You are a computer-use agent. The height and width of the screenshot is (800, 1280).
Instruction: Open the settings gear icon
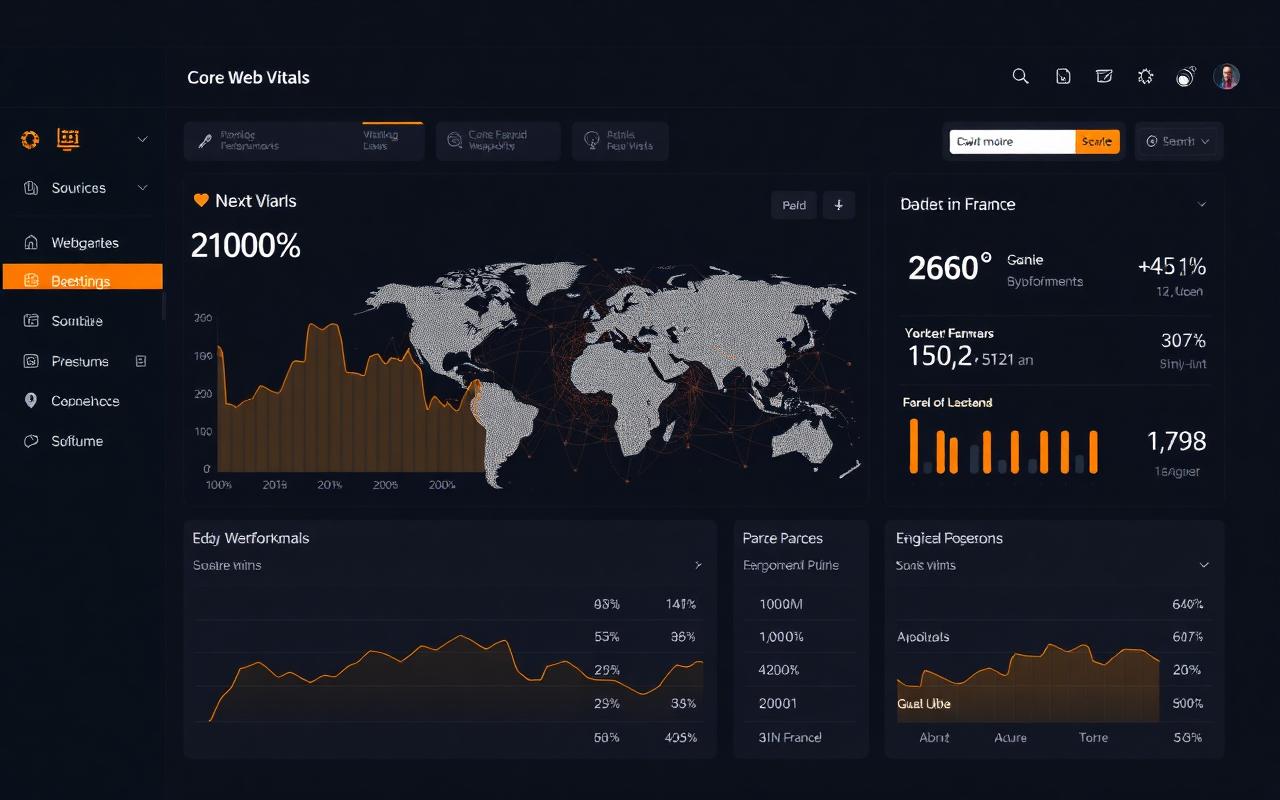tap(1146, 76)
